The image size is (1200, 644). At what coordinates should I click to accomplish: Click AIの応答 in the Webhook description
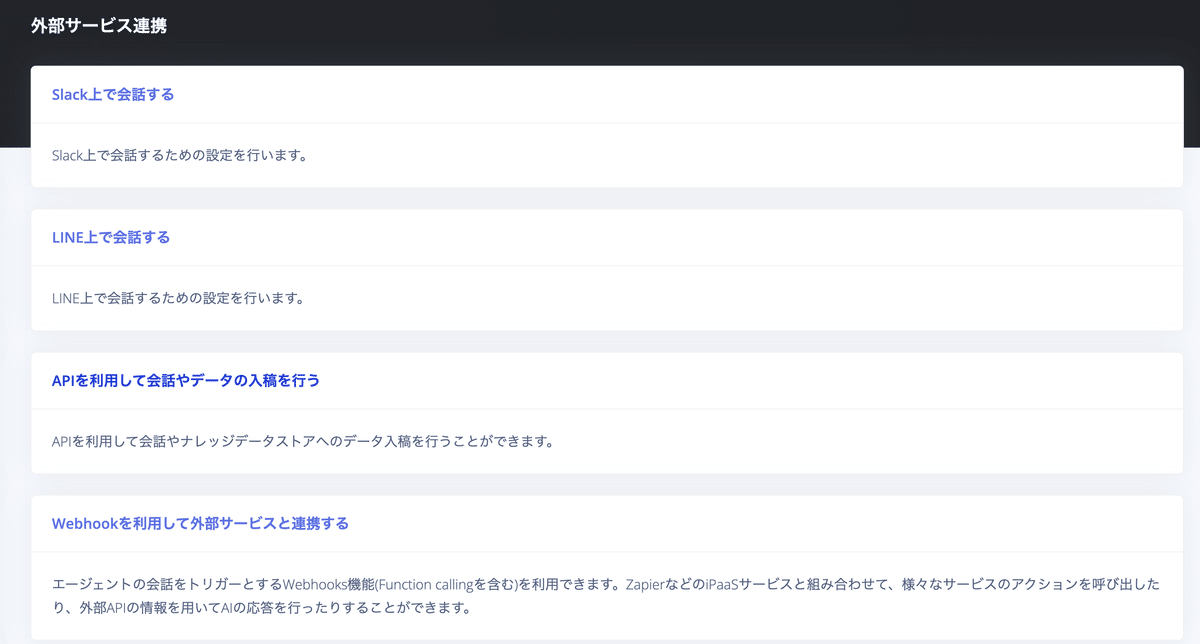tap(247, 608)
